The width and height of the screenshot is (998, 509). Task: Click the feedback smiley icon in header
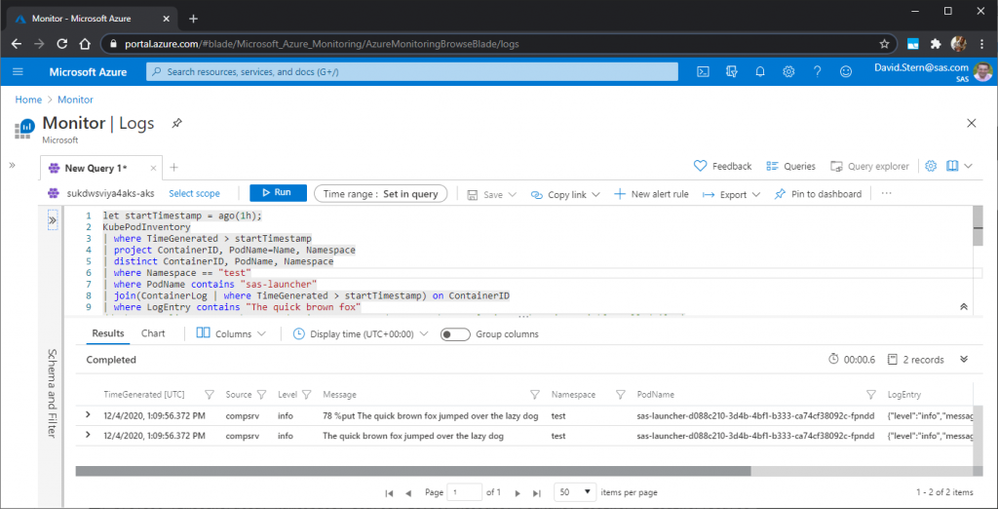pyautogui.click(x=846, y=72)
